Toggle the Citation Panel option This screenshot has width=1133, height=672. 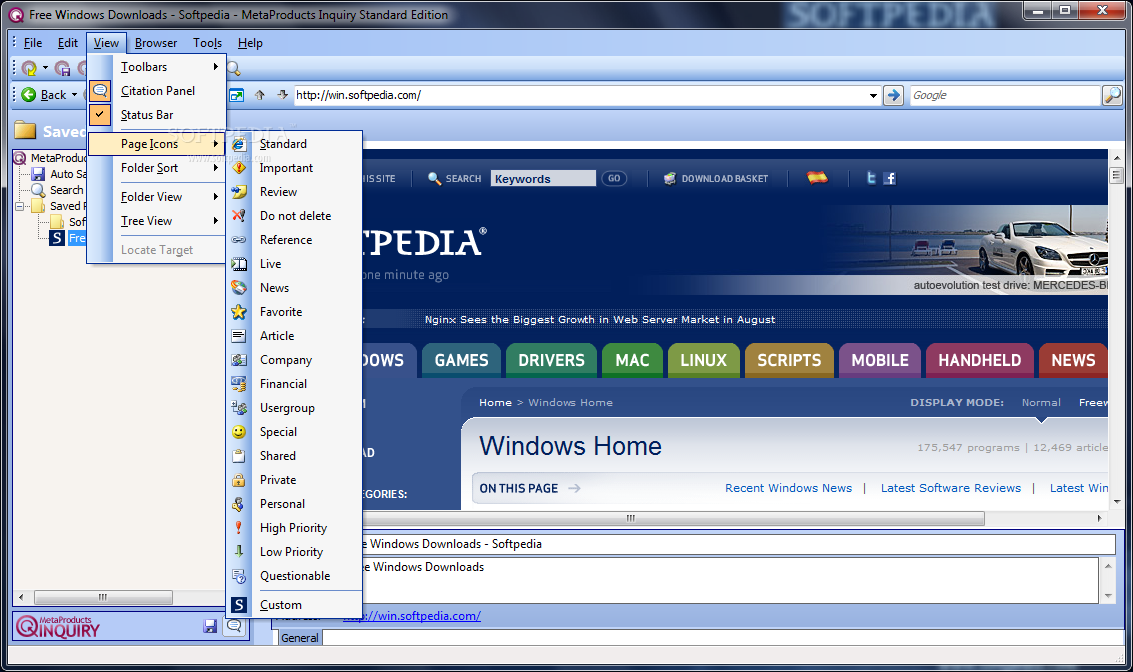pos(156,90)
